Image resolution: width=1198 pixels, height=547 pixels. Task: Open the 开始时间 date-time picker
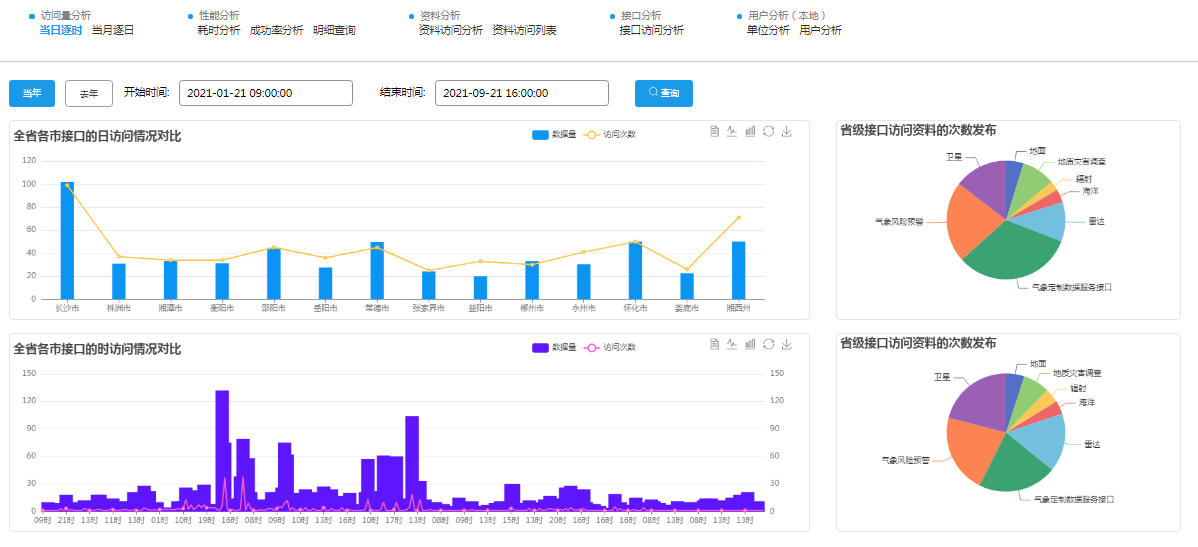coord(265,93)
